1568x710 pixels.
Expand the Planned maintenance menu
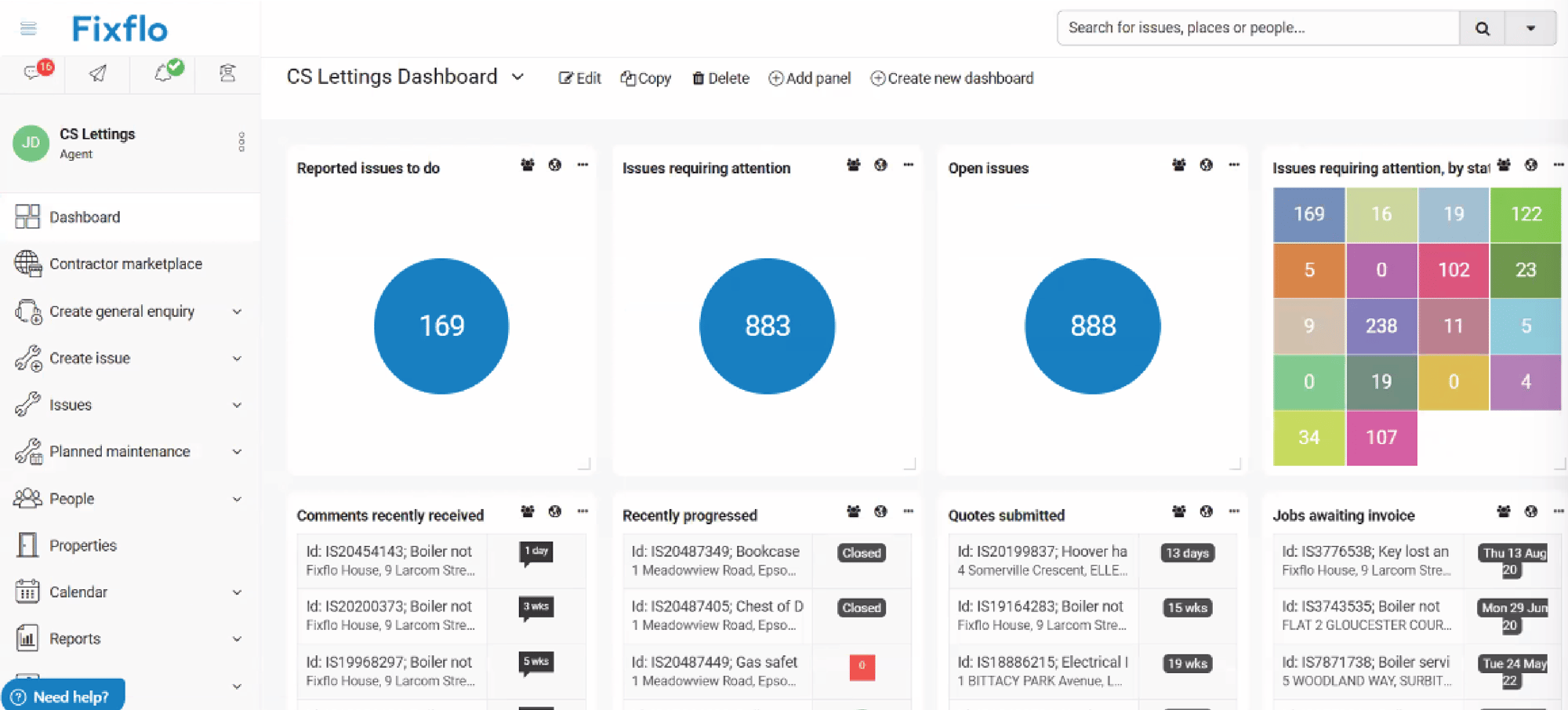tap(237, 451)
